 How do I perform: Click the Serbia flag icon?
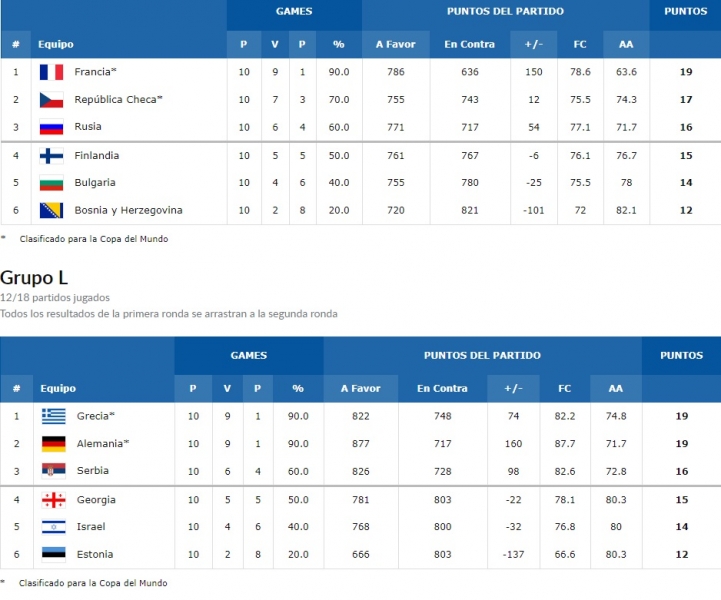click(x=54, y=471)
